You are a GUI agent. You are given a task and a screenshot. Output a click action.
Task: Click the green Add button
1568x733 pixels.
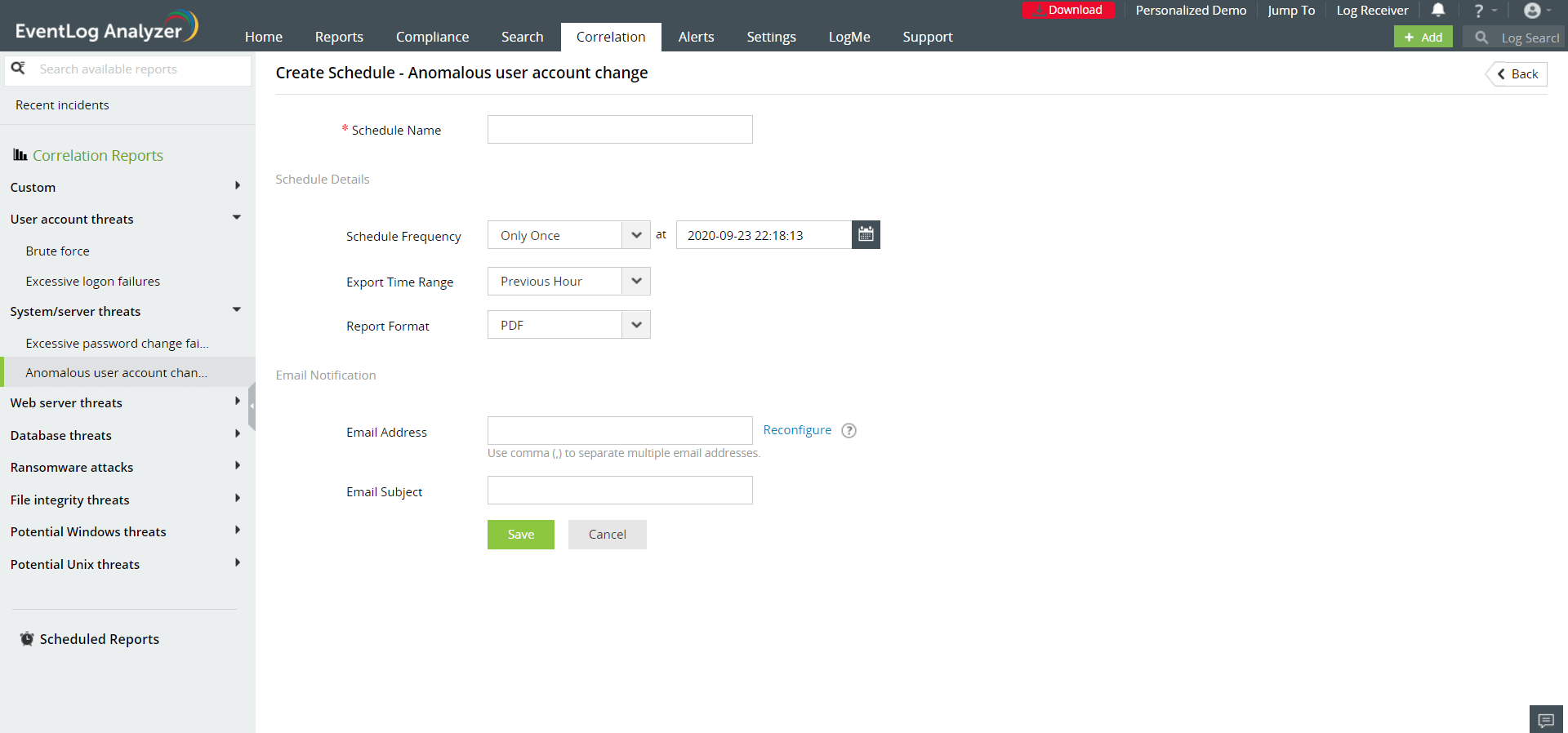(x=1423, y=37)
